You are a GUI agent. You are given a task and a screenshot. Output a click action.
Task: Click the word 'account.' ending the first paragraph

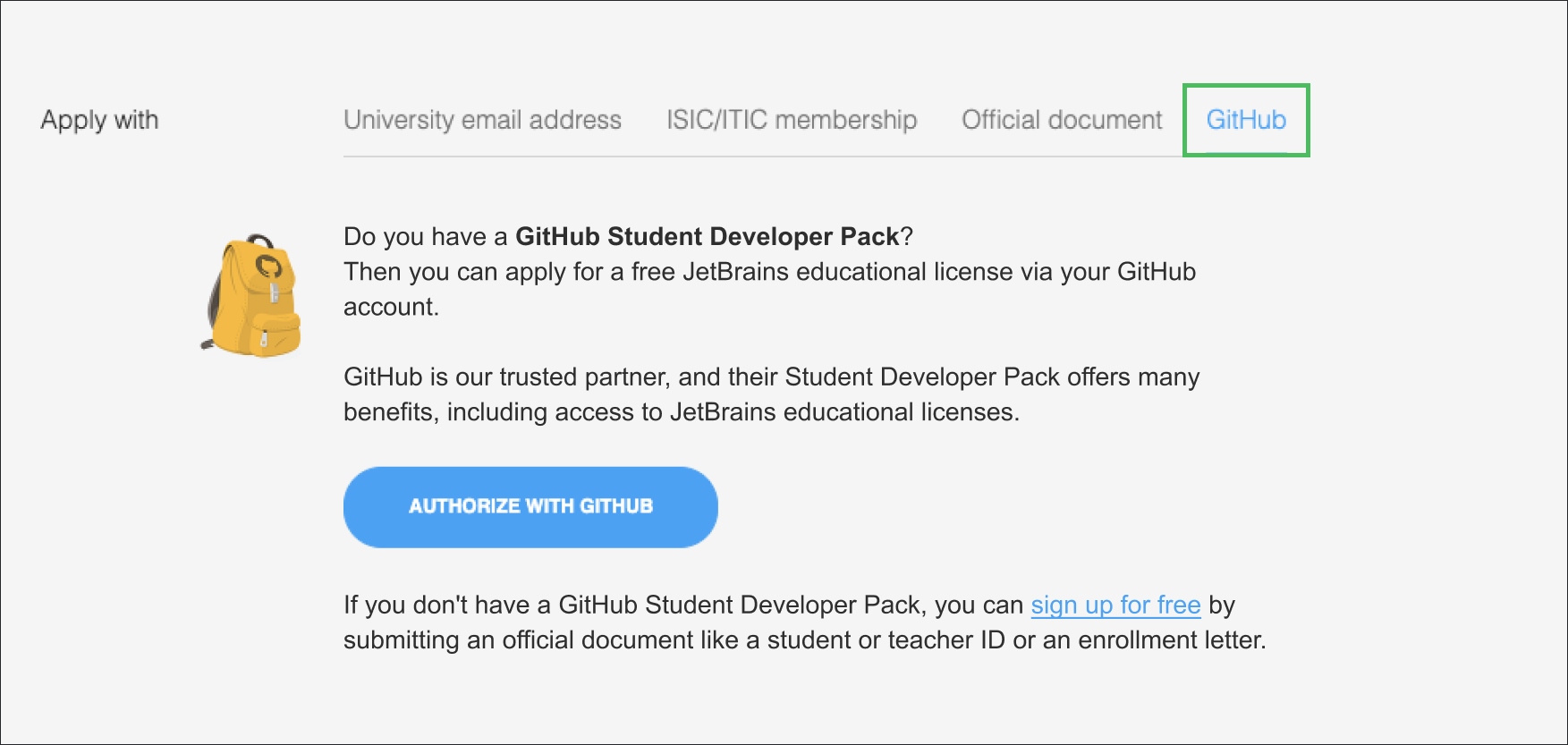tap(391, 307)
